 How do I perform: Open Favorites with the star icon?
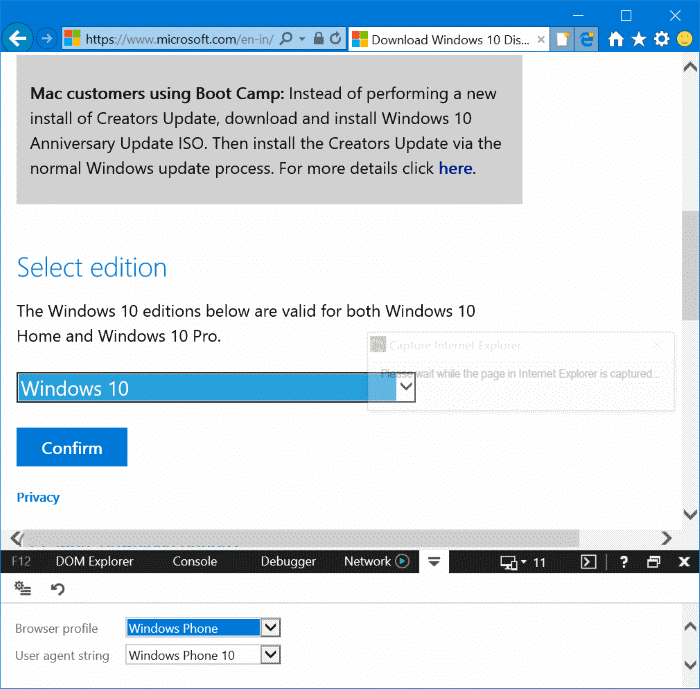coord(638,39)
